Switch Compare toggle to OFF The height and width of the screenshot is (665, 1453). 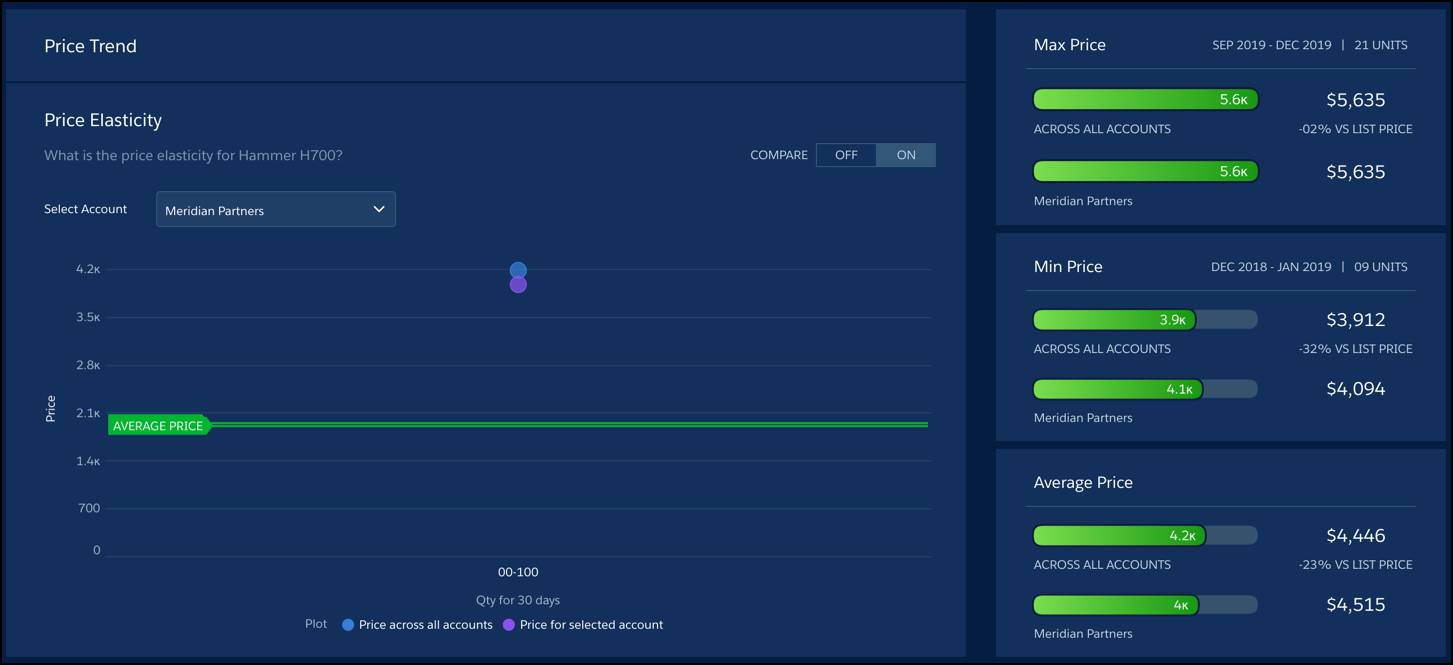coord(846,155)
